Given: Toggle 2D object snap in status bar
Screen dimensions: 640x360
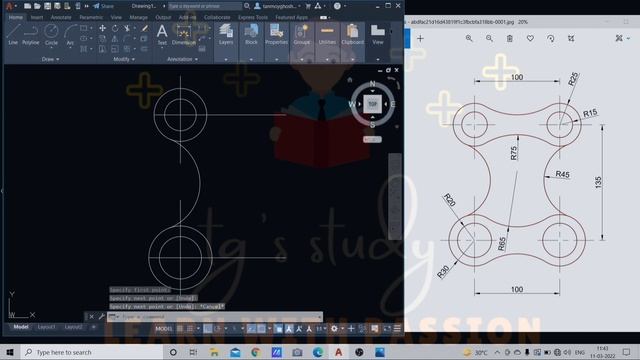Looking at the screenshot, I should pyautogui.click(x=262, y=329).
